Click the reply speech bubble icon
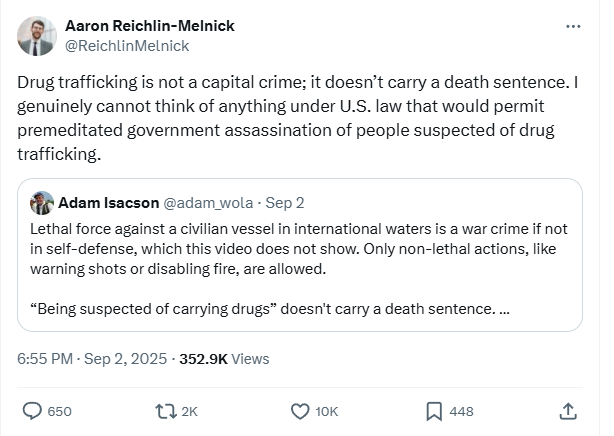This screenshot has width=614, height=436. pos(33,410)
